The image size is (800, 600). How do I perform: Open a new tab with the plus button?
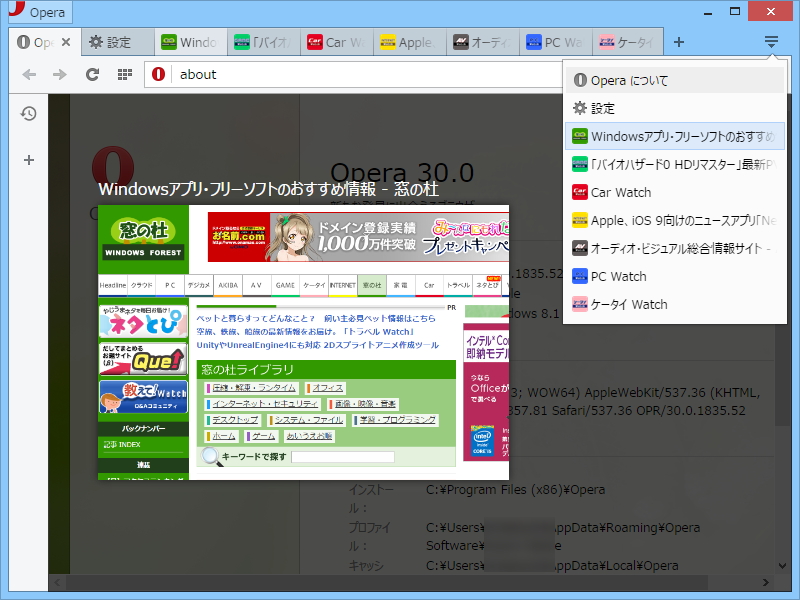click(x=679, y=42)
